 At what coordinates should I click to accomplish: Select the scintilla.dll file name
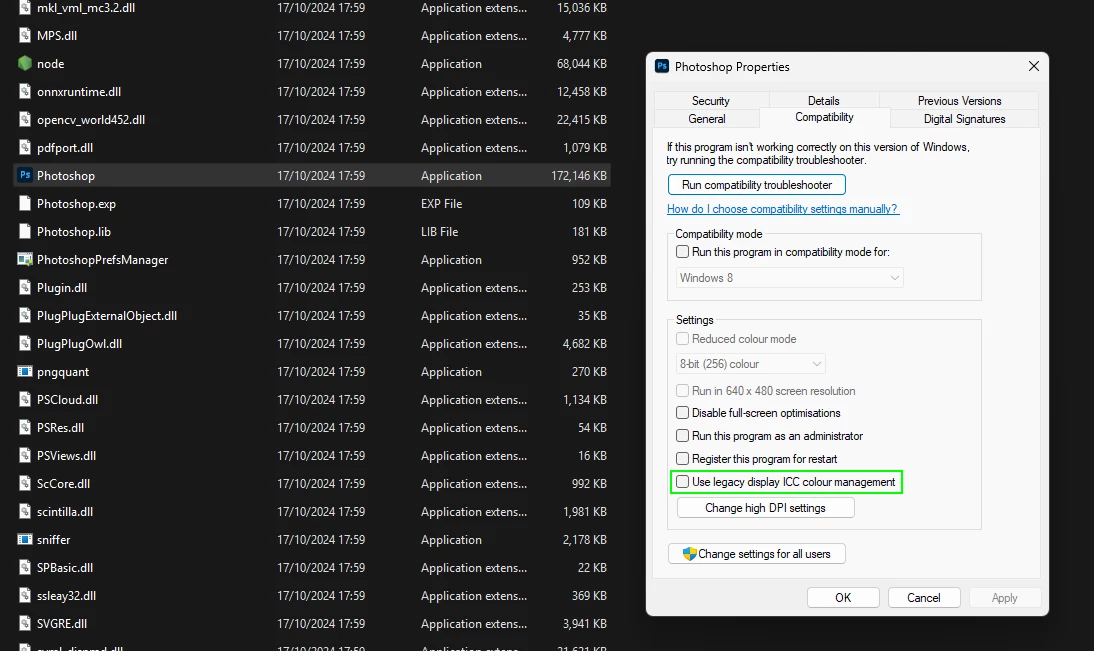(x=65, y=511)
